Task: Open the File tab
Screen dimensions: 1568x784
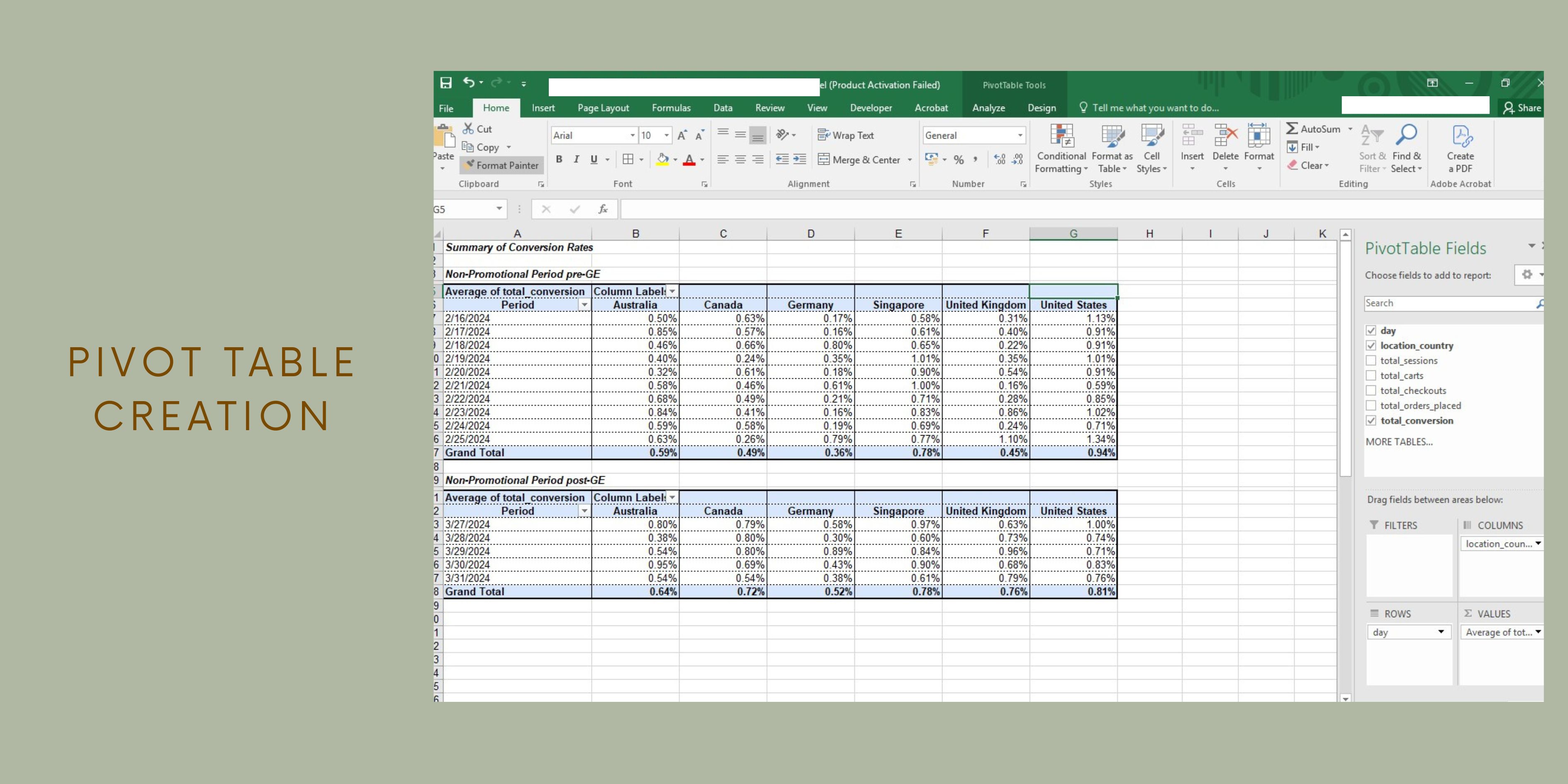Action: click(446, 108)
